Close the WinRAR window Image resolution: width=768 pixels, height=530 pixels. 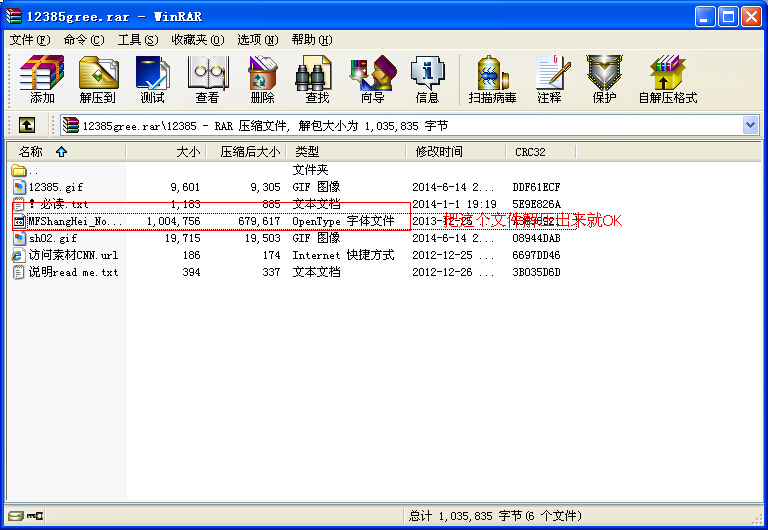pyautogui.click(x=751, y=17)
